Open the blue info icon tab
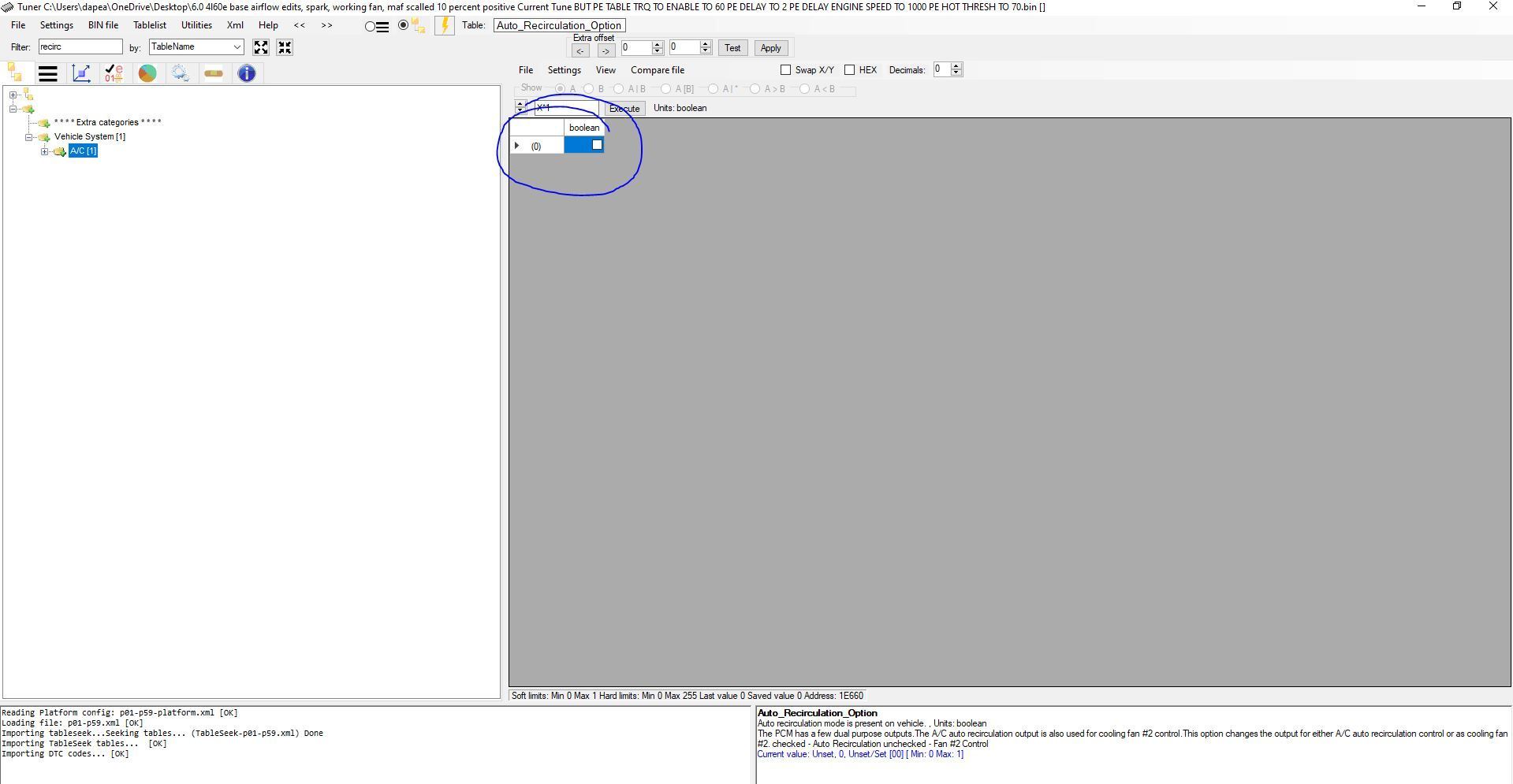This screenshot has height=784, width=1513. pyautogui.click(x=247, y=73)
